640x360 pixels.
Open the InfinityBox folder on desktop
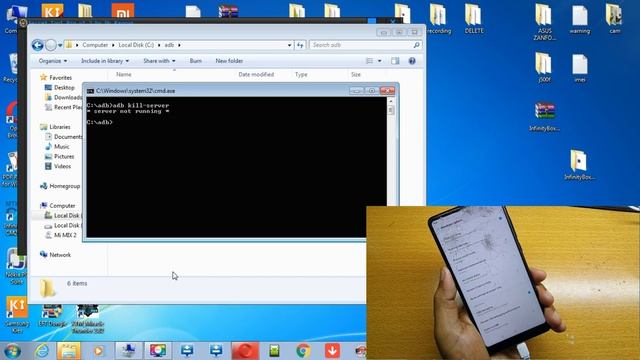tap(579, 165)
